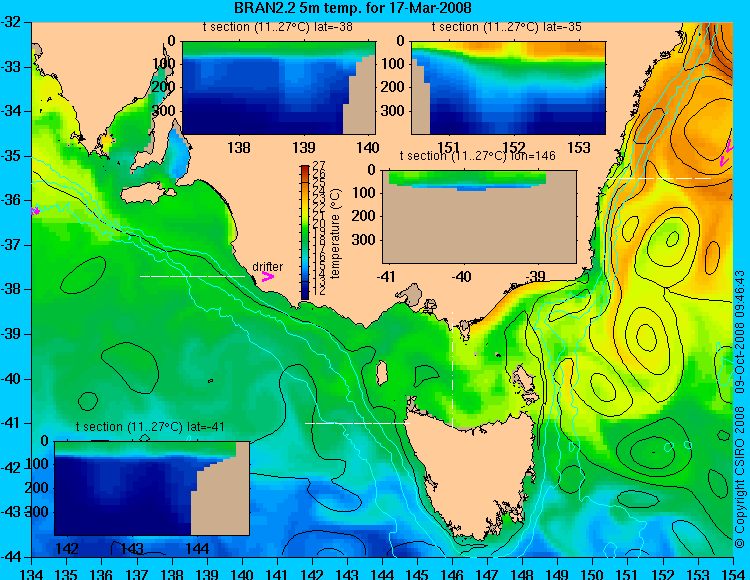
Task: Click longitude label '134' on the bottom axis
Action: pyautogui.click(x=32, y=573)
